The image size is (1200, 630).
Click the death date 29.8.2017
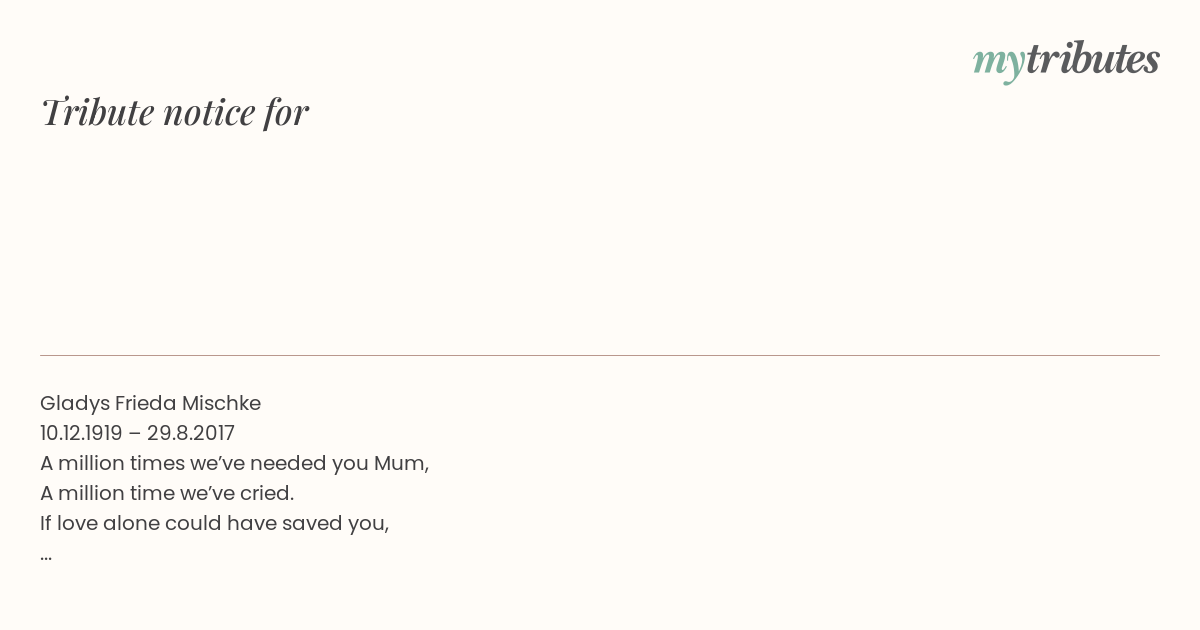click(191, 433)
